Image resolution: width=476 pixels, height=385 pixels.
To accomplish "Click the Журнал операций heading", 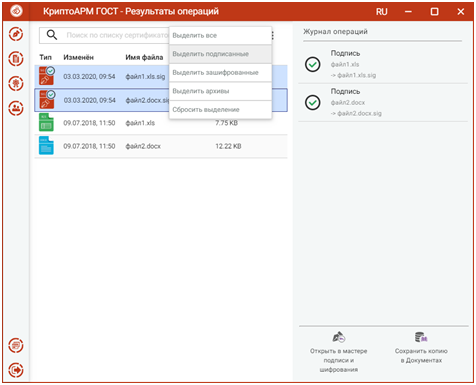I will pos(335,32).
